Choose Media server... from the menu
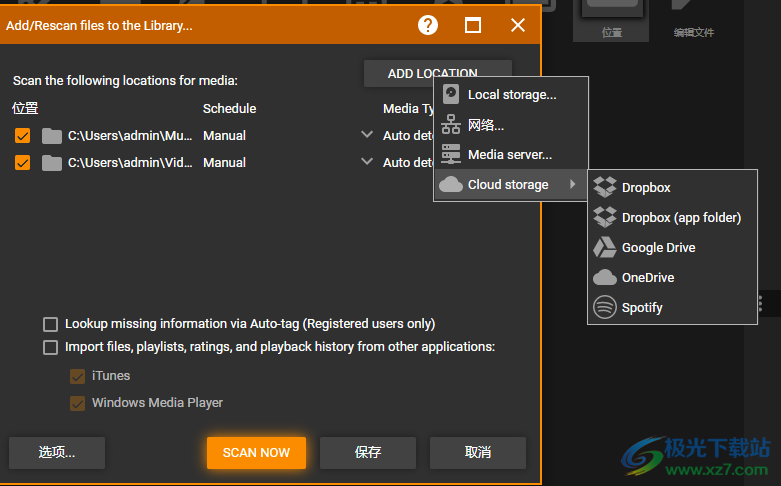This screenshot has height=486, width=781. pyautogui.click(x=509, y=154)
